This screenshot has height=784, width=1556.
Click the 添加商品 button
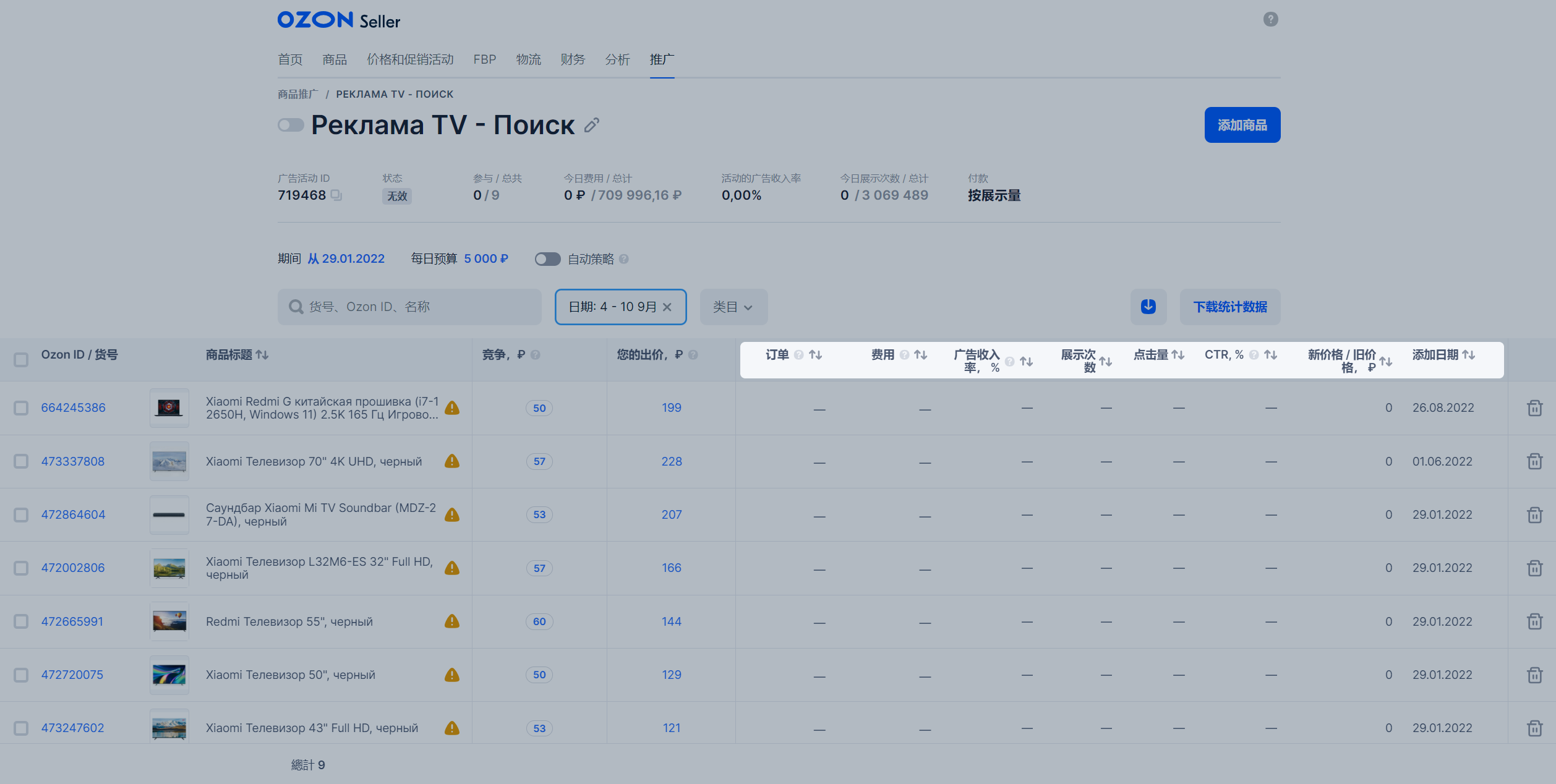point(1242,125)
